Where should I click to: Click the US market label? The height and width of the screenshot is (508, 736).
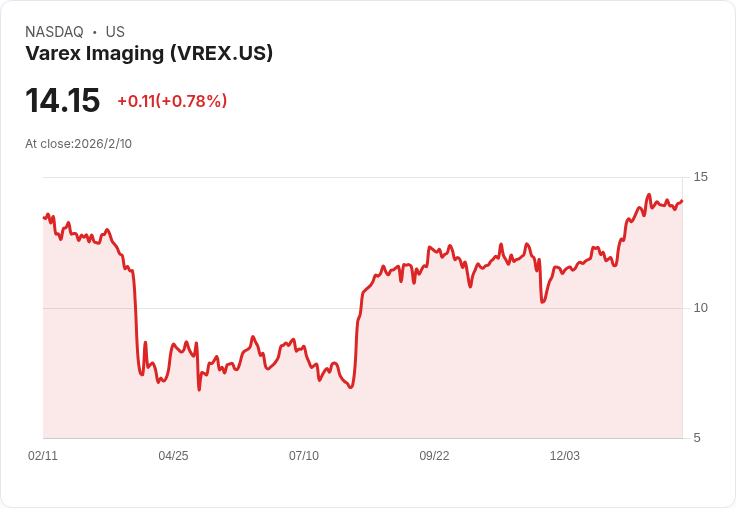pyautogui.click(x=115, y=32)
